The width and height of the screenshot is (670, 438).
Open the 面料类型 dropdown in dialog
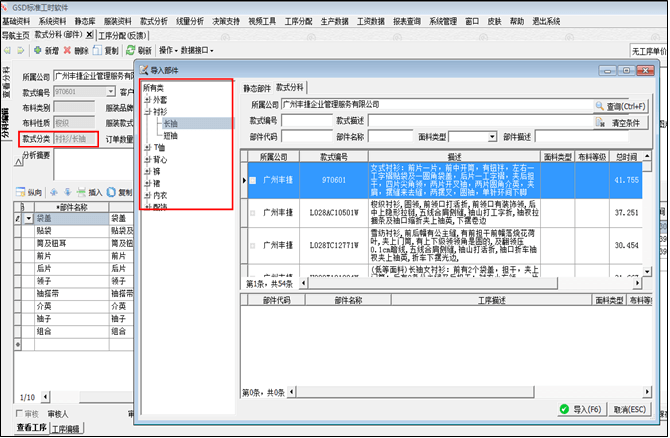492,137
